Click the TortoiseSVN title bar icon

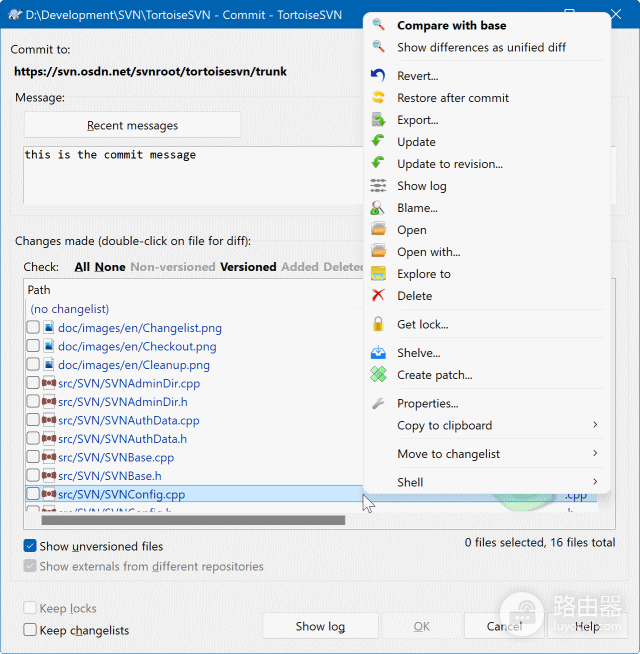tap(15, 15)
